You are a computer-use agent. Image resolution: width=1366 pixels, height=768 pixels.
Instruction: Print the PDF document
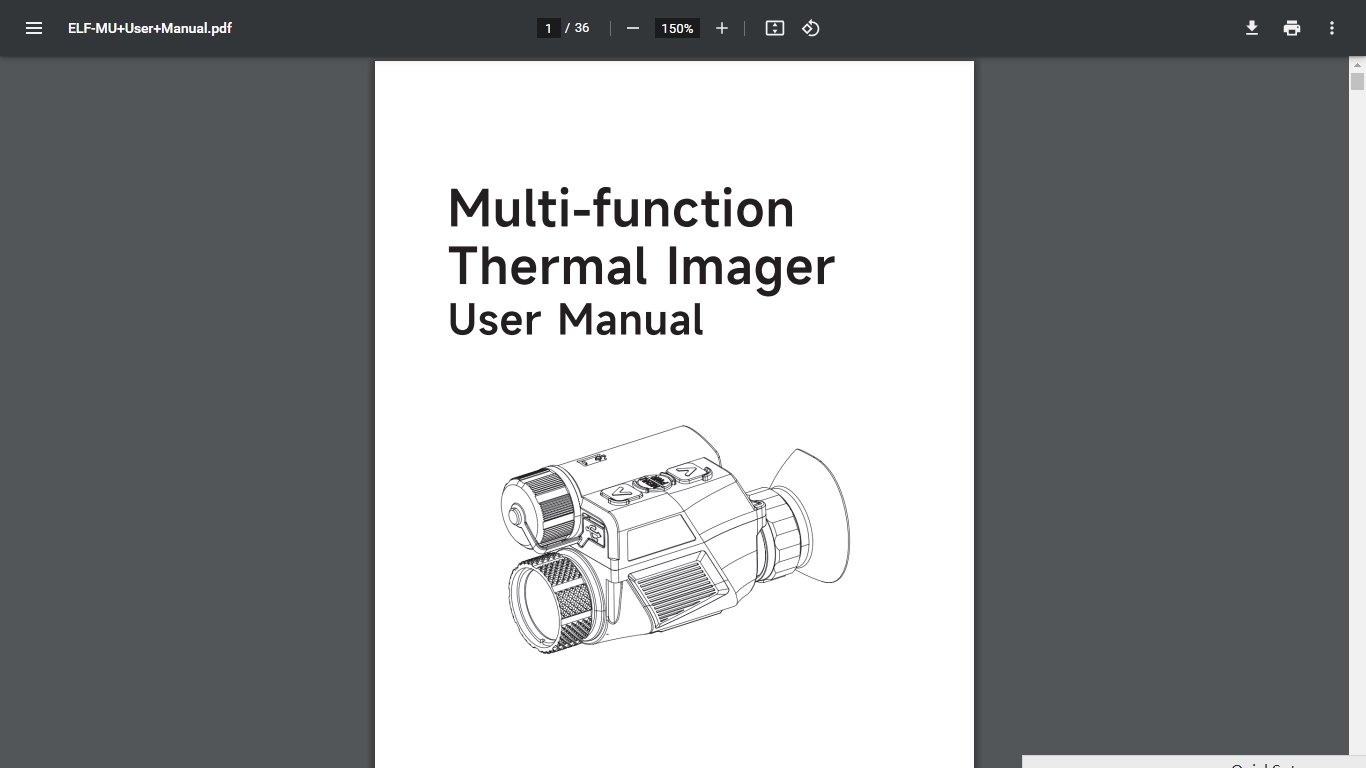click(x=1292, y=28)
